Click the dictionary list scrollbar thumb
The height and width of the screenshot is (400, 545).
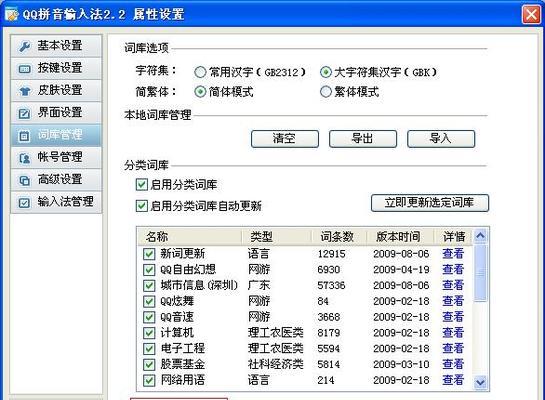[480, 274]
